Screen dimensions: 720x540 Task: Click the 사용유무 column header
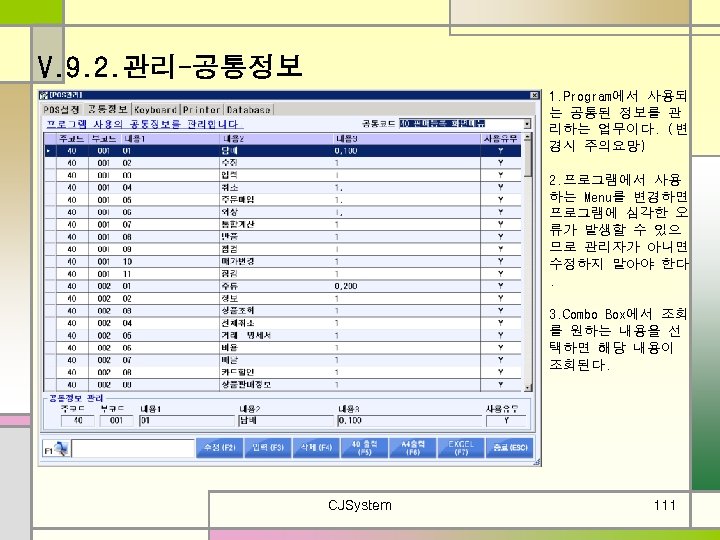coord(501,139)
